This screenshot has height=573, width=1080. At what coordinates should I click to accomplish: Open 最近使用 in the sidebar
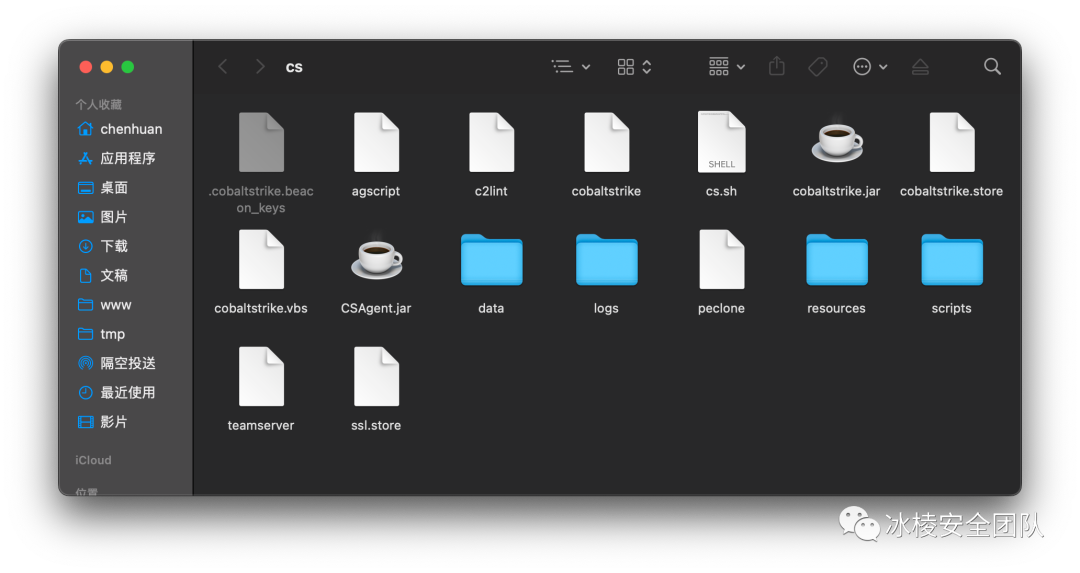click(116, 393)
